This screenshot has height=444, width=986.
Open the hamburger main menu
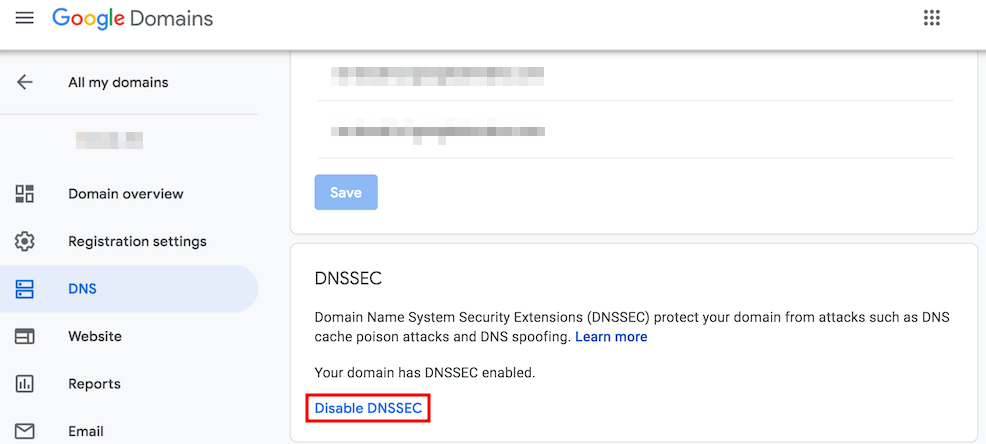pos(25,18)
